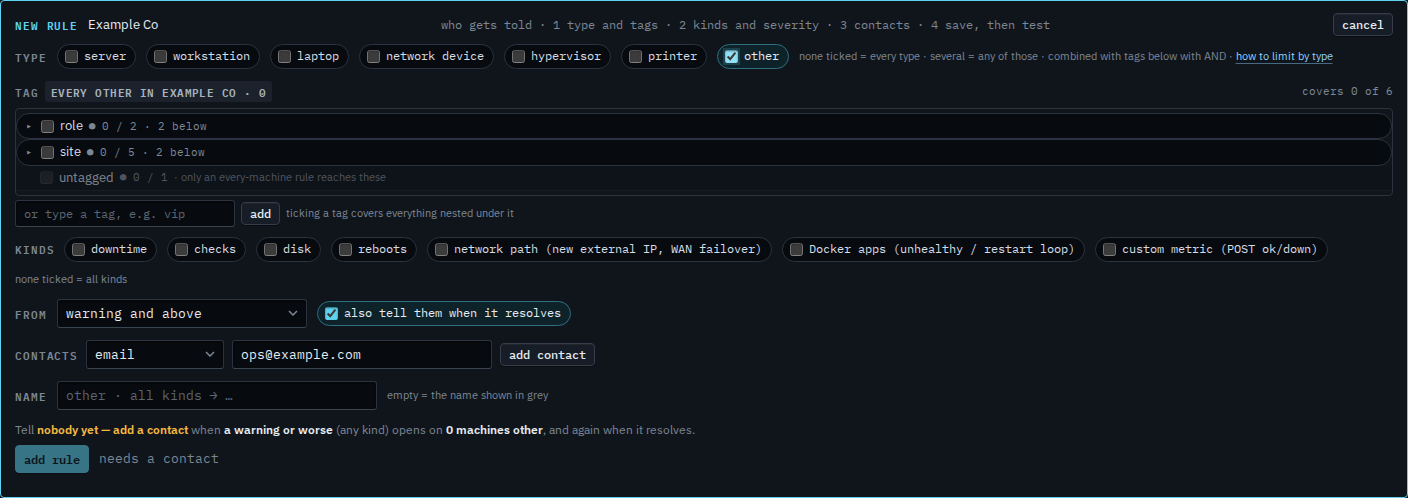The width and height of the screenshot is (1408, 498).
Task: Tick the network device type checkbox
Action: 373,57
